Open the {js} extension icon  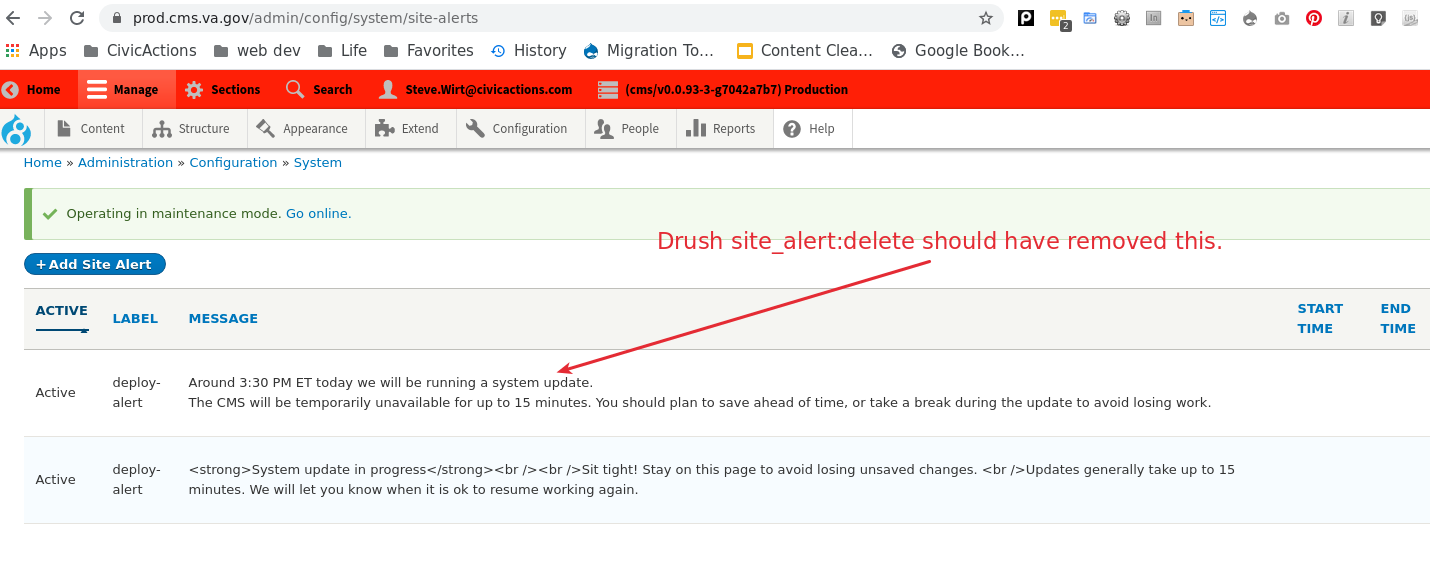[x=1410, y=18]
